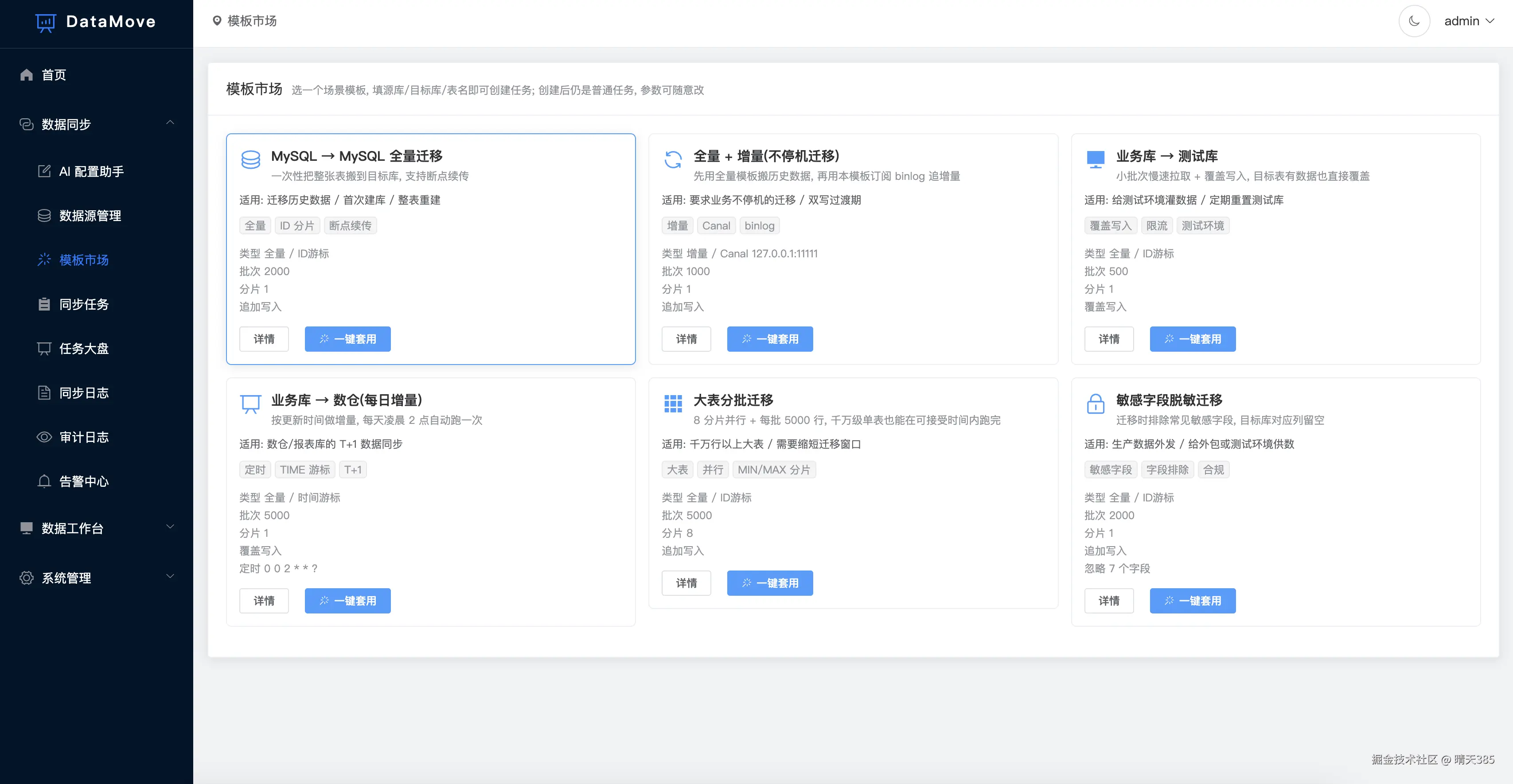This screenshot has height=784, width=1513.
Task: Go to 首页 home menu item
Action: coord(96,74)
